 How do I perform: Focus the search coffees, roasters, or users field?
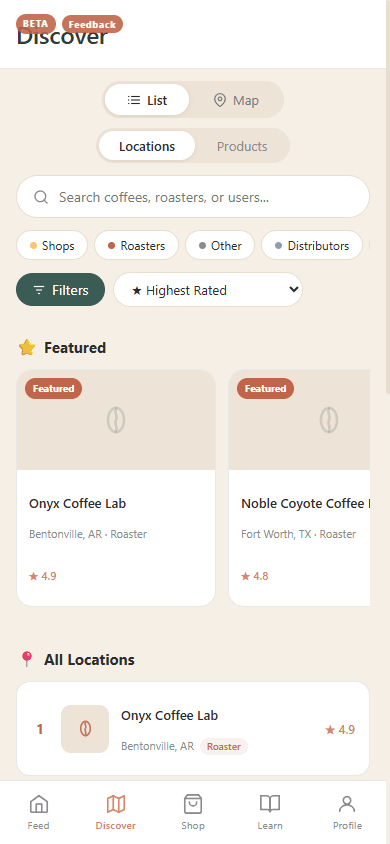(193, 197)
